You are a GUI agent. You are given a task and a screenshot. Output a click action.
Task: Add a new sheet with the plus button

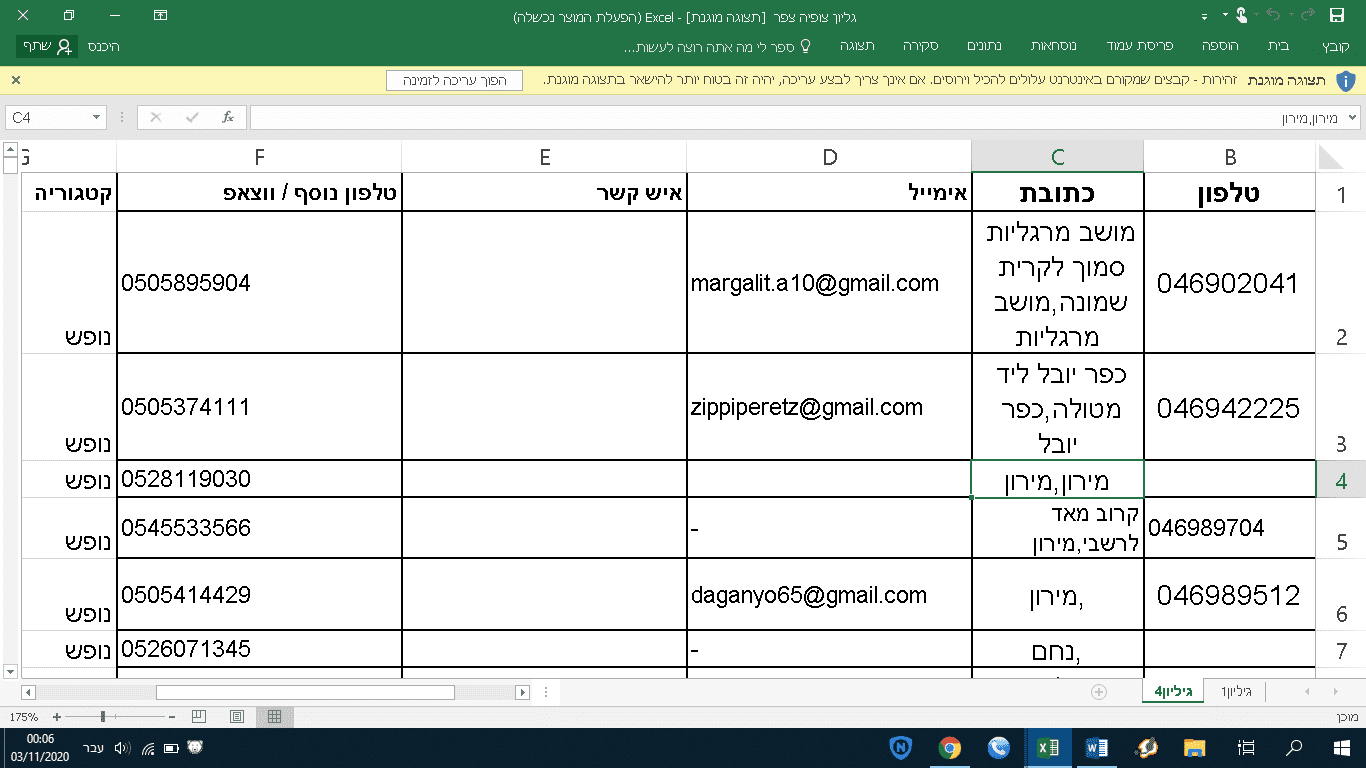coord(1099,692)
